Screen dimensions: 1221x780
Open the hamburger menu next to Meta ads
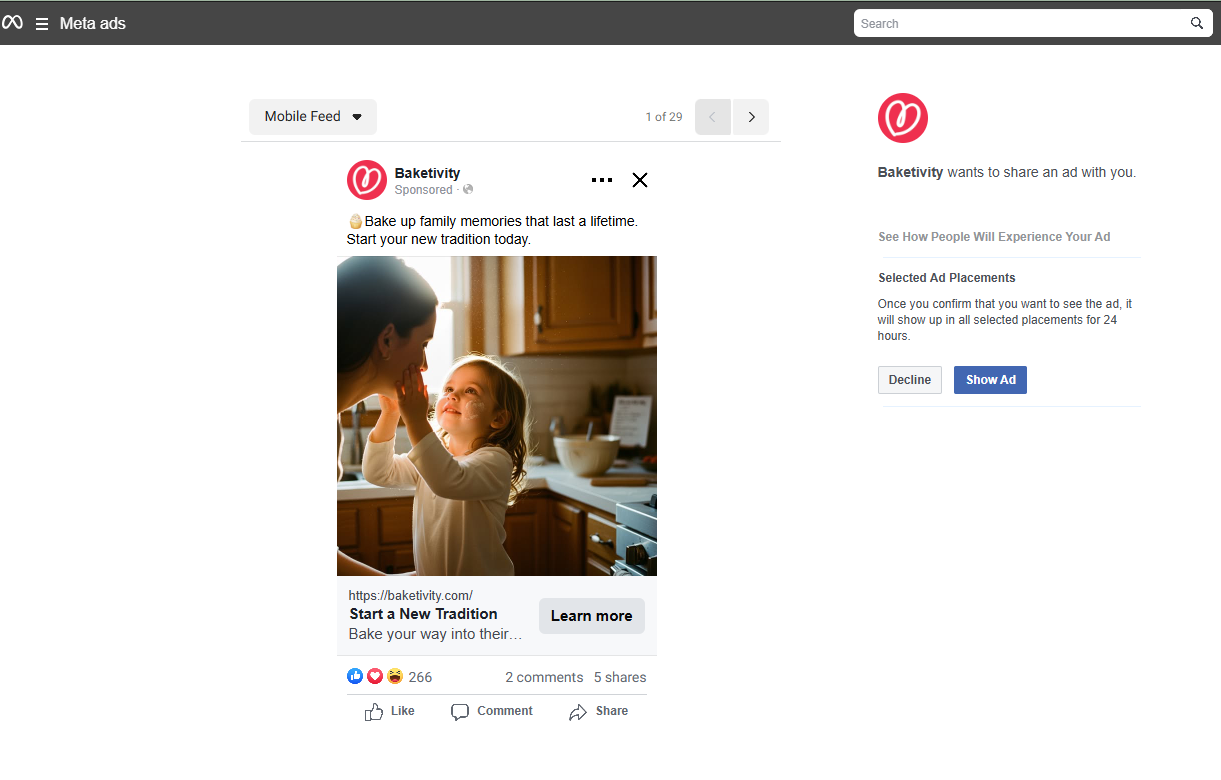[x=42, y=23]
